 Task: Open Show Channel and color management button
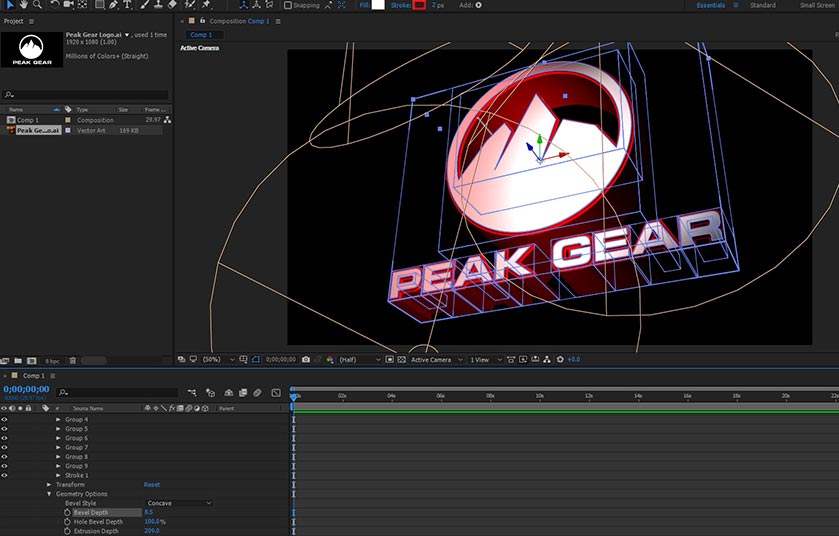[x=330, y=359]
